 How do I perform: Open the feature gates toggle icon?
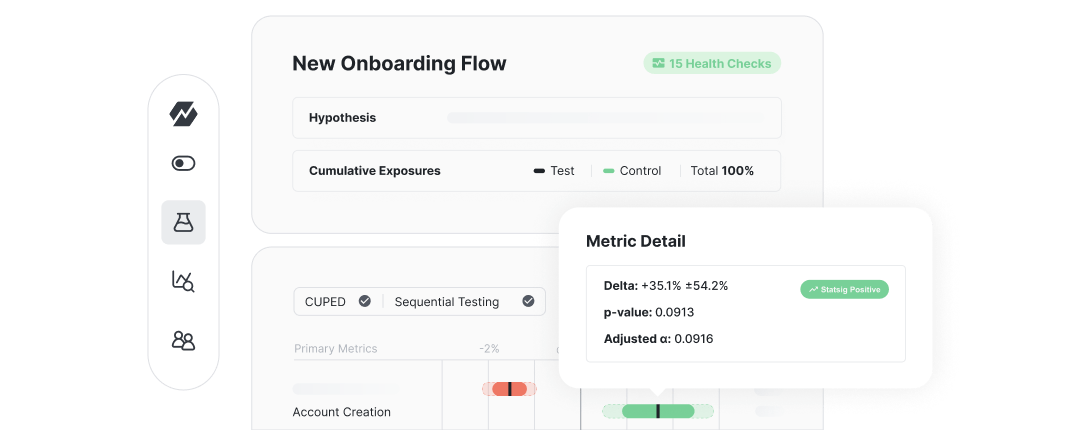tap(183, 163)
